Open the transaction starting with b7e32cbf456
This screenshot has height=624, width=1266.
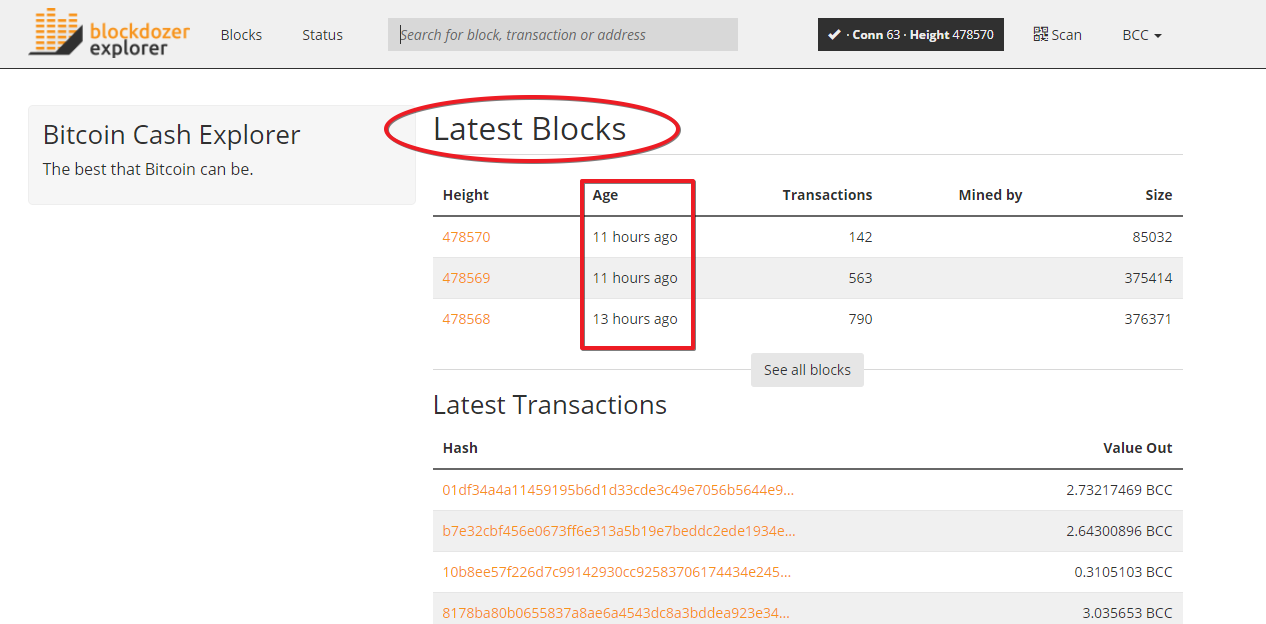tap(618, 531)
